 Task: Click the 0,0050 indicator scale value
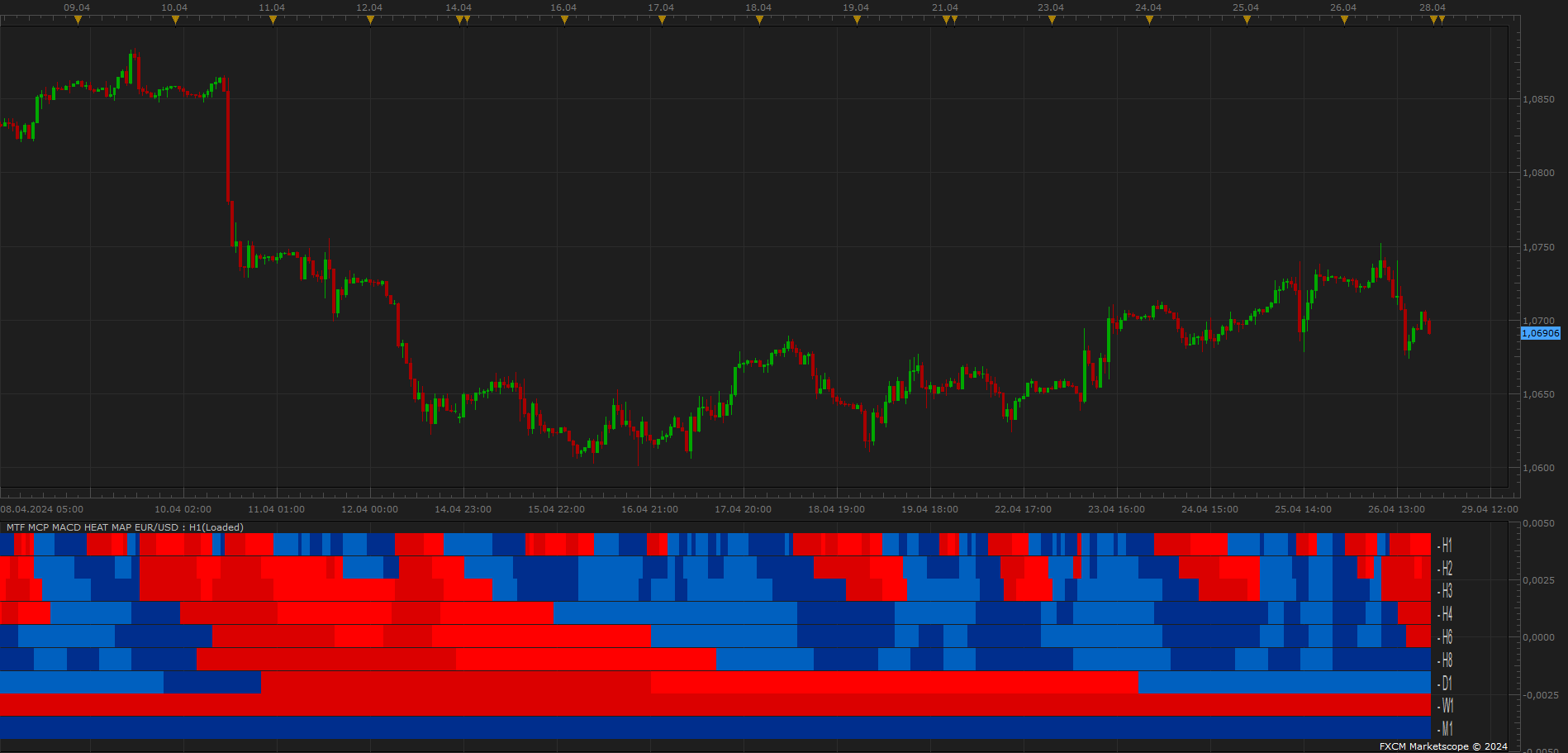(1538, 523)
